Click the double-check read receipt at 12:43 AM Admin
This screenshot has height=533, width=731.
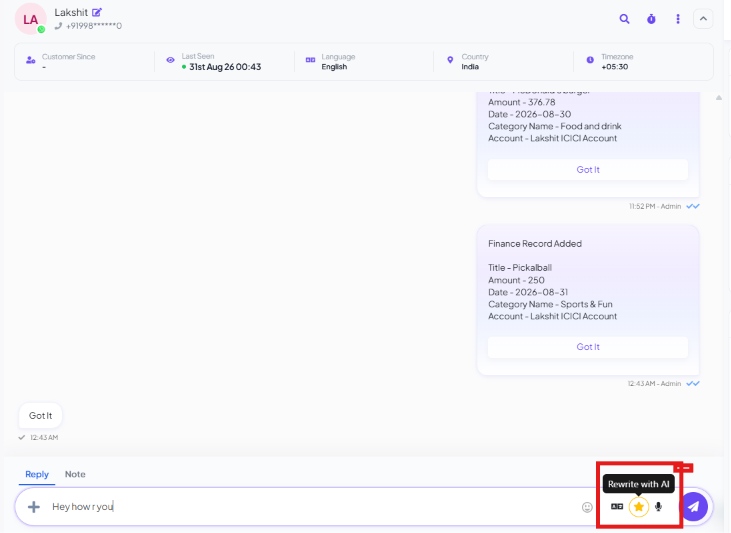[x=693, y=383]
